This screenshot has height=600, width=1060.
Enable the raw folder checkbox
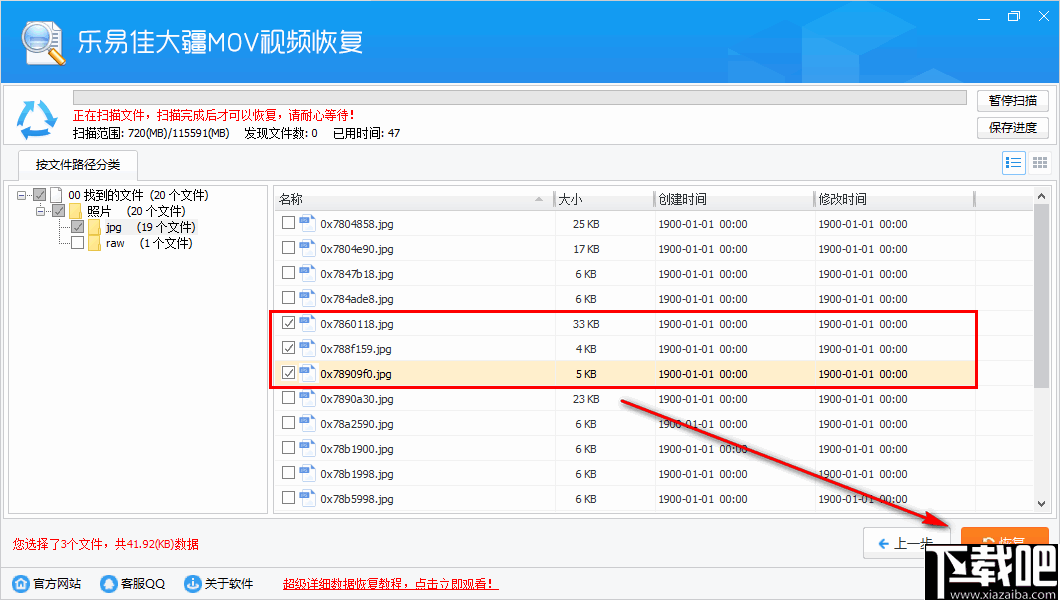point(77,242)
